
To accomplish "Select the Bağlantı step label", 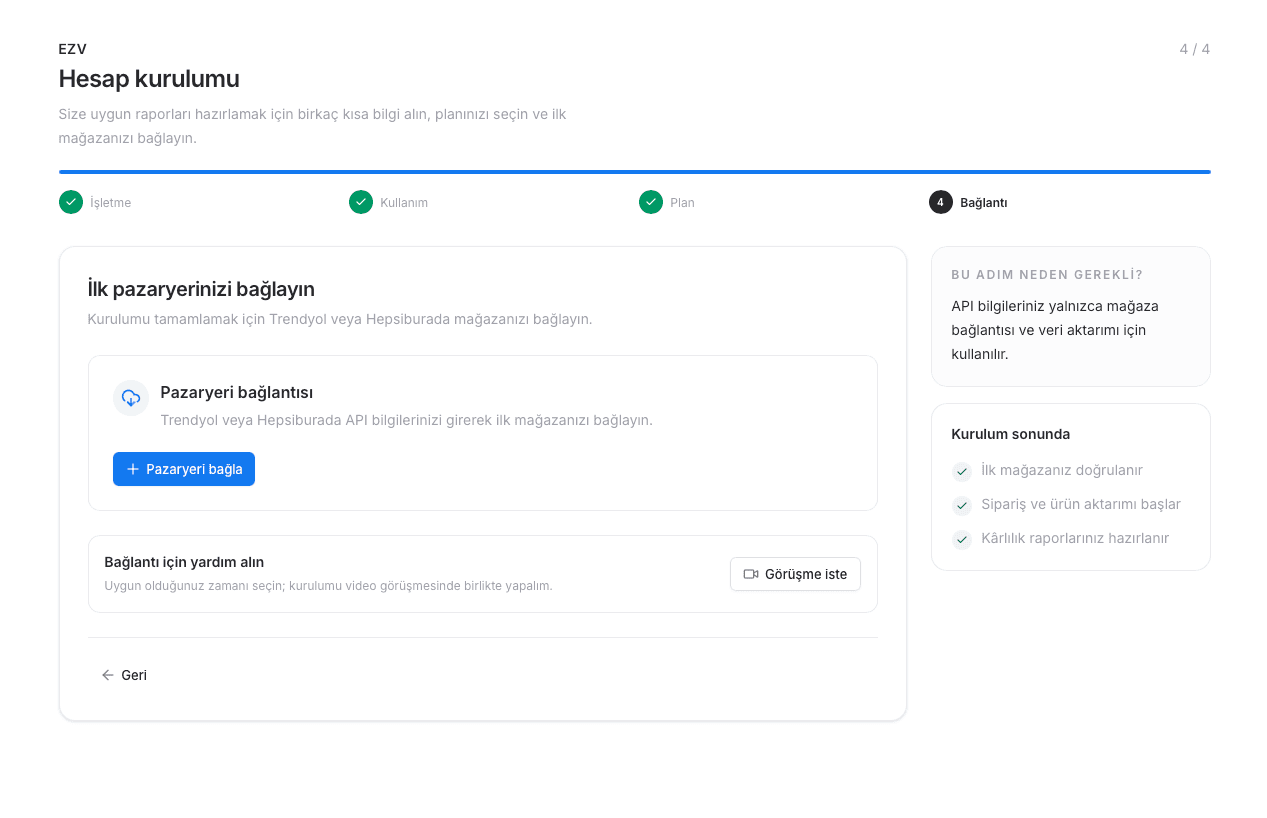I will [984, 203].
